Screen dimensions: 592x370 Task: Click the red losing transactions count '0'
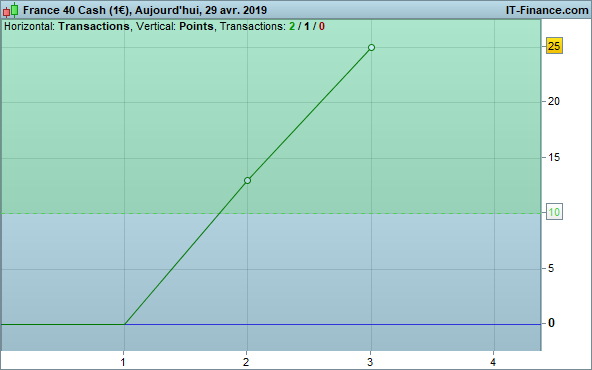322,26
